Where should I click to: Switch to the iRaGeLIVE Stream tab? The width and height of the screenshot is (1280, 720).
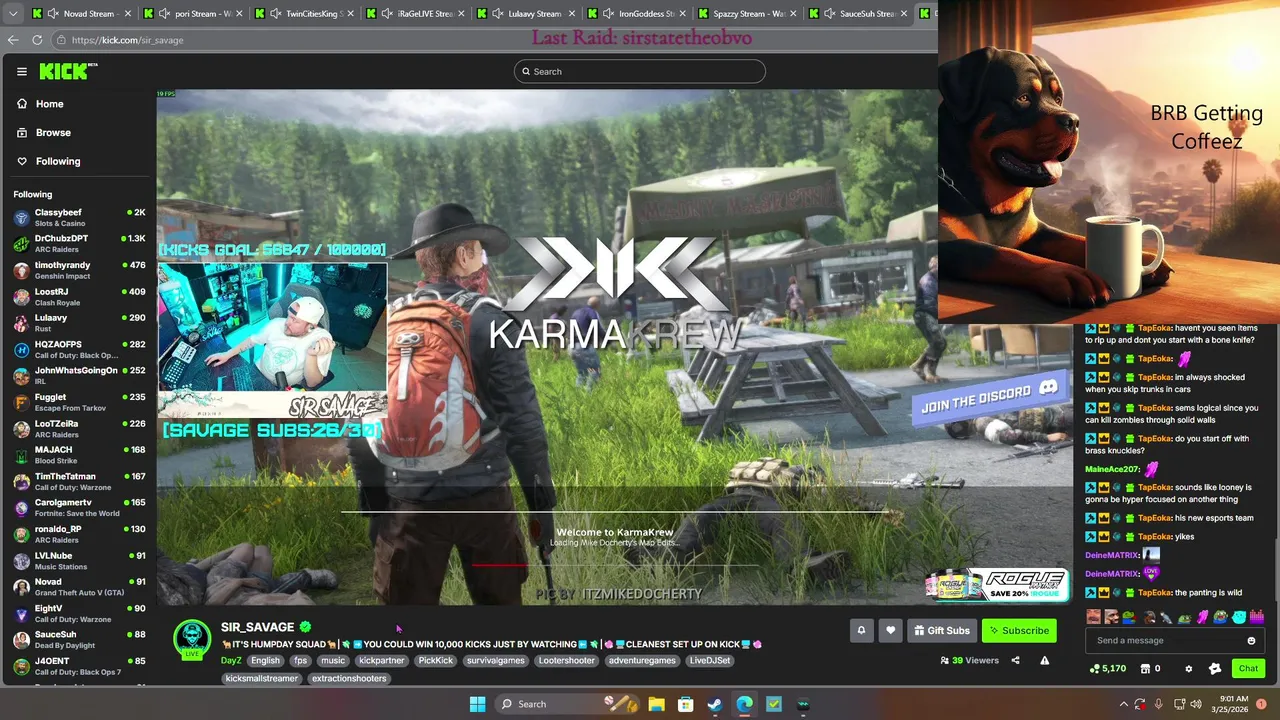417,14
